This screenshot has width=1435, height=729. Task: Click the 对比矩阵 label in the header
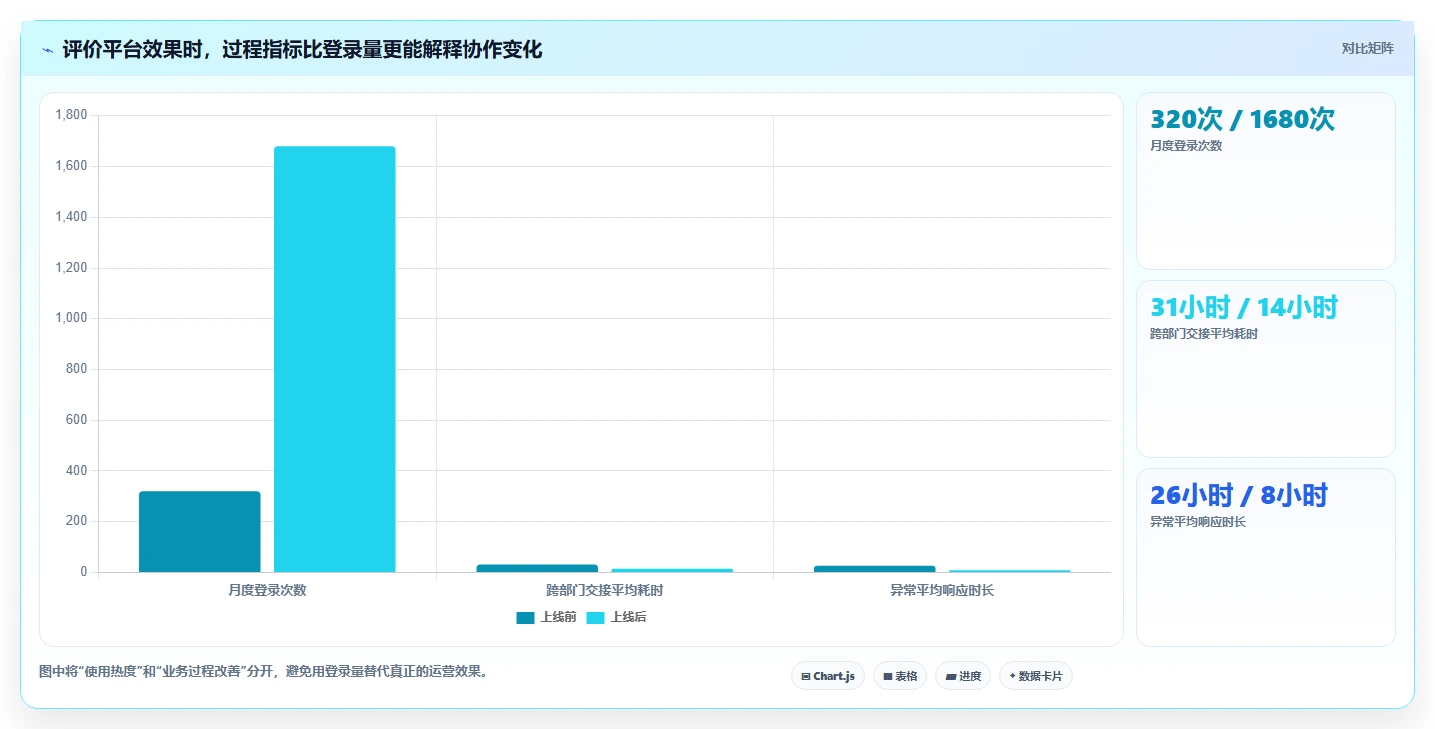point(1367,48)
